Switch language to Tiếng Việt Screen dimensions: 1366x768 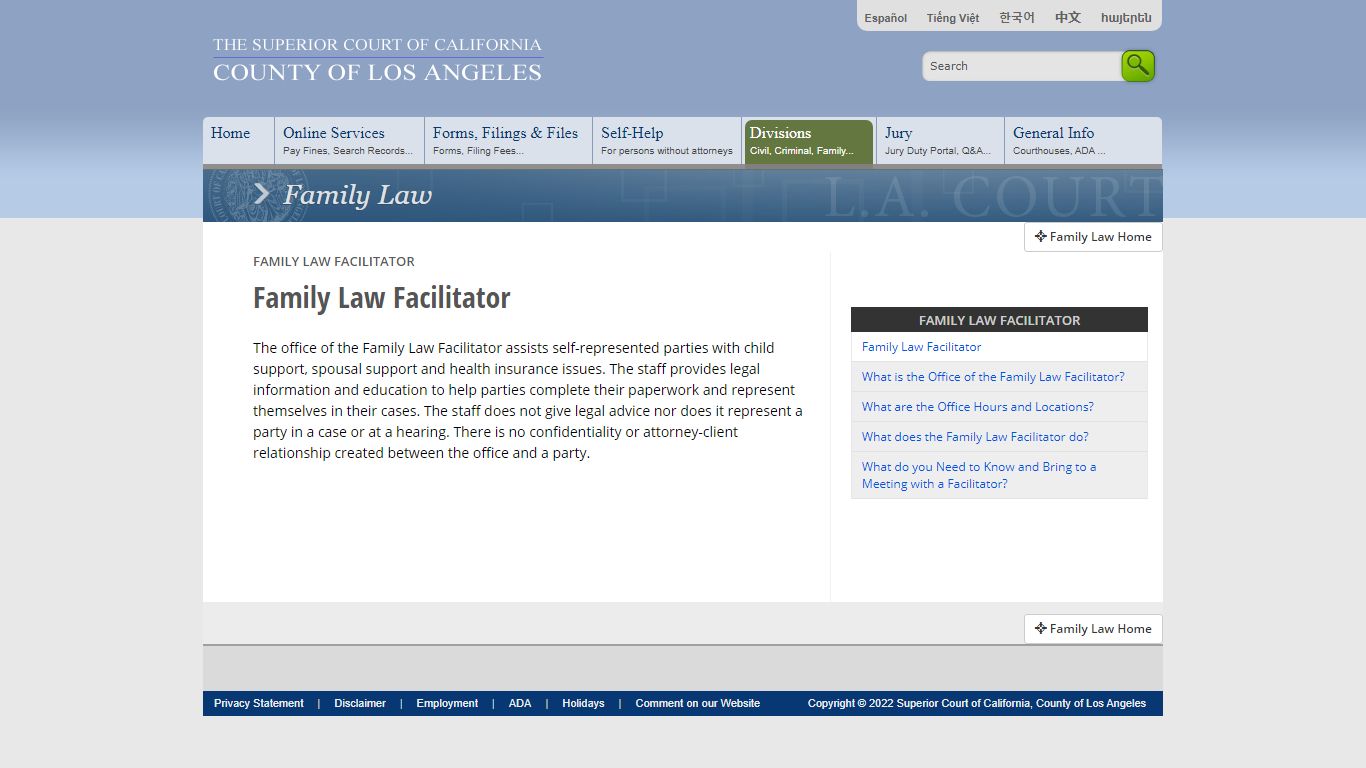[952, 18]
